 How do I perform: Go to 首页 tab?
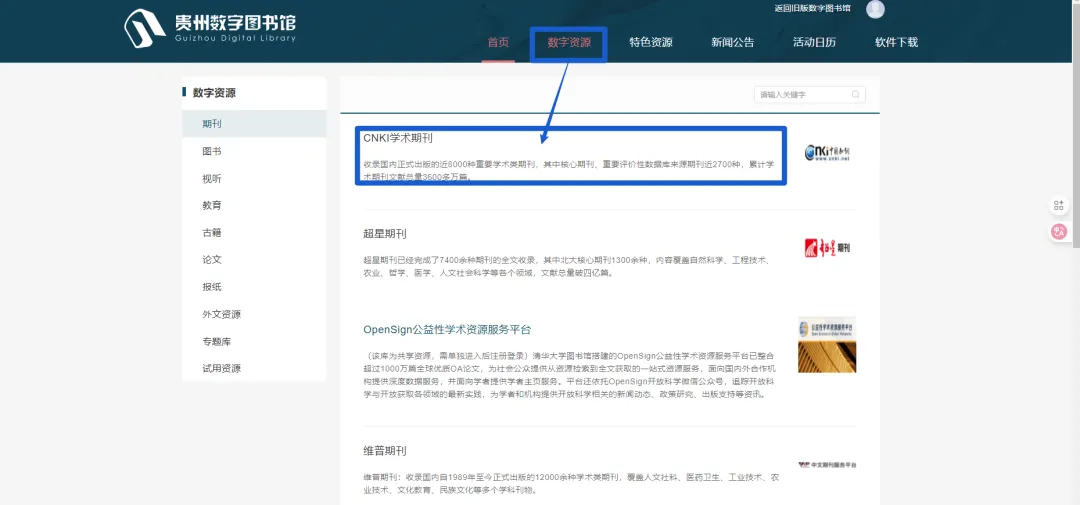click(498, 42)
